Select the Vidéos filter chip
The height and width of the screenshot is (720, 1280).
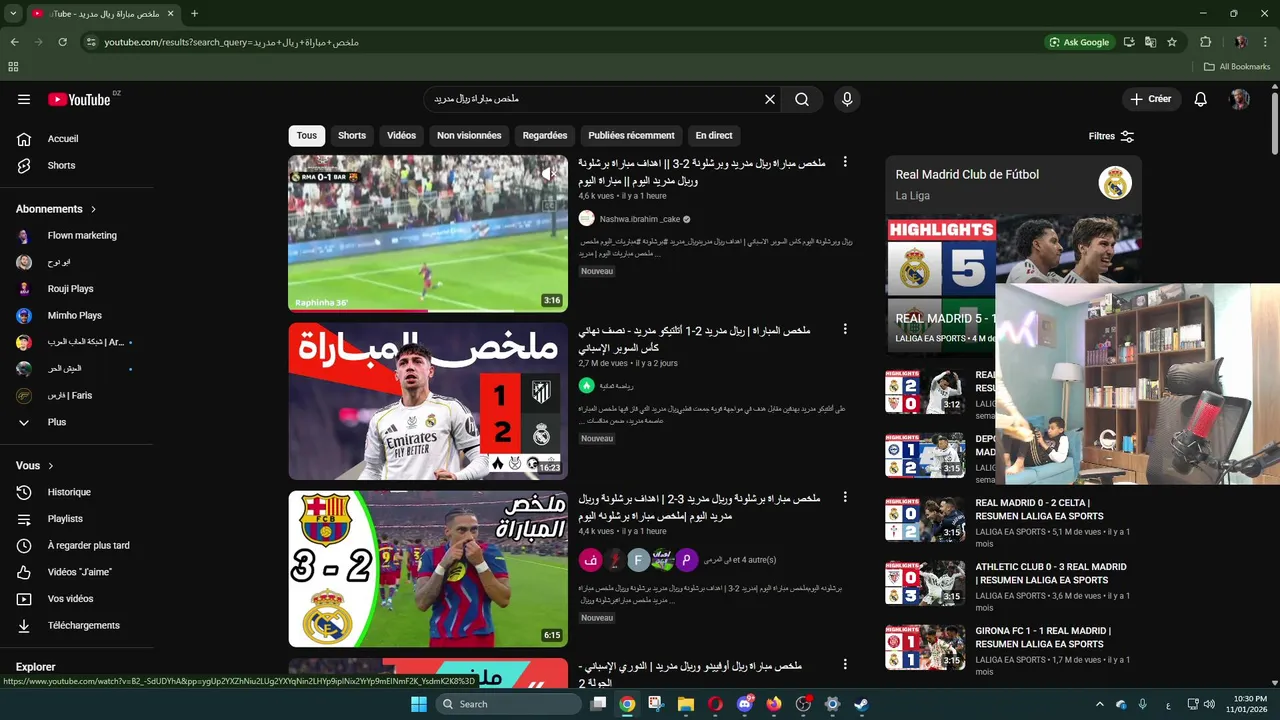point(401,135)
